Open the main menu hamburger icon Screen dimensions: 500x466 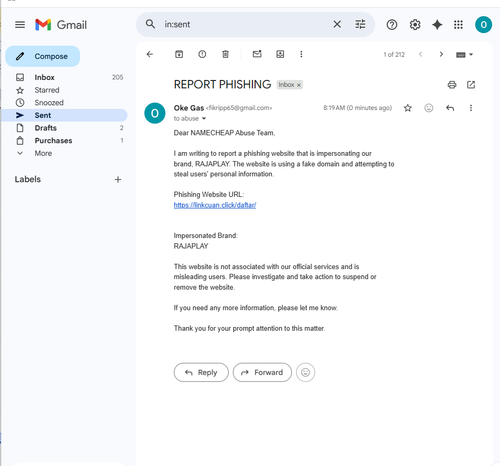point(20,25)
